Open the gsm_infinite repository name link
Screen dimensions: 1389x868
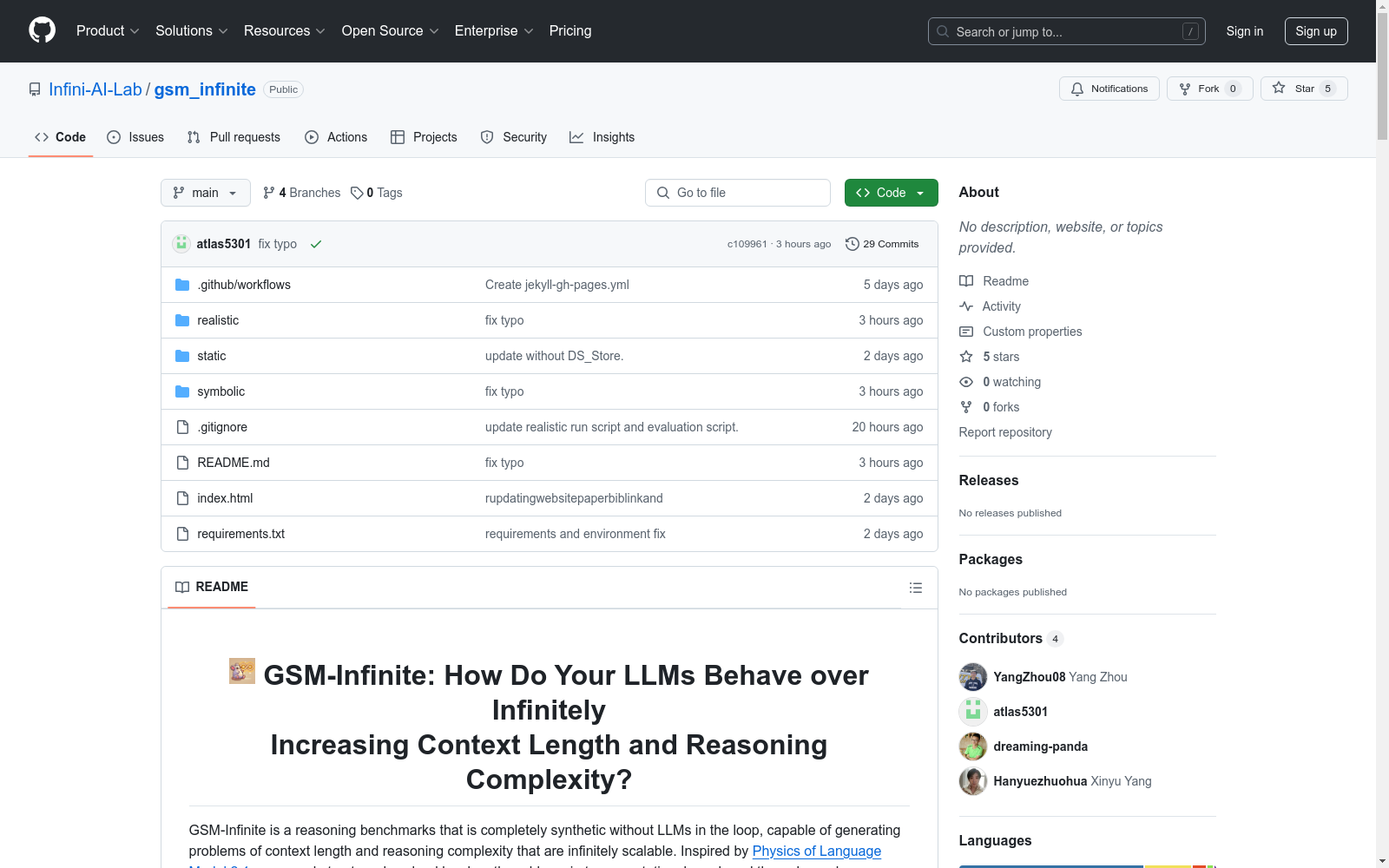pyautogui.click(x=205, y=89)
